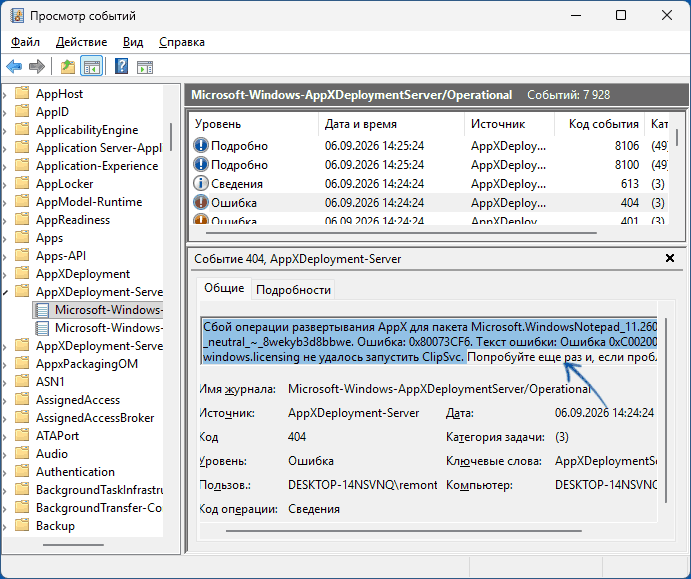Viewport: 691px width, 579px height.
Task: Select the AssignedAccess tree item
Action: pos(78,400)
